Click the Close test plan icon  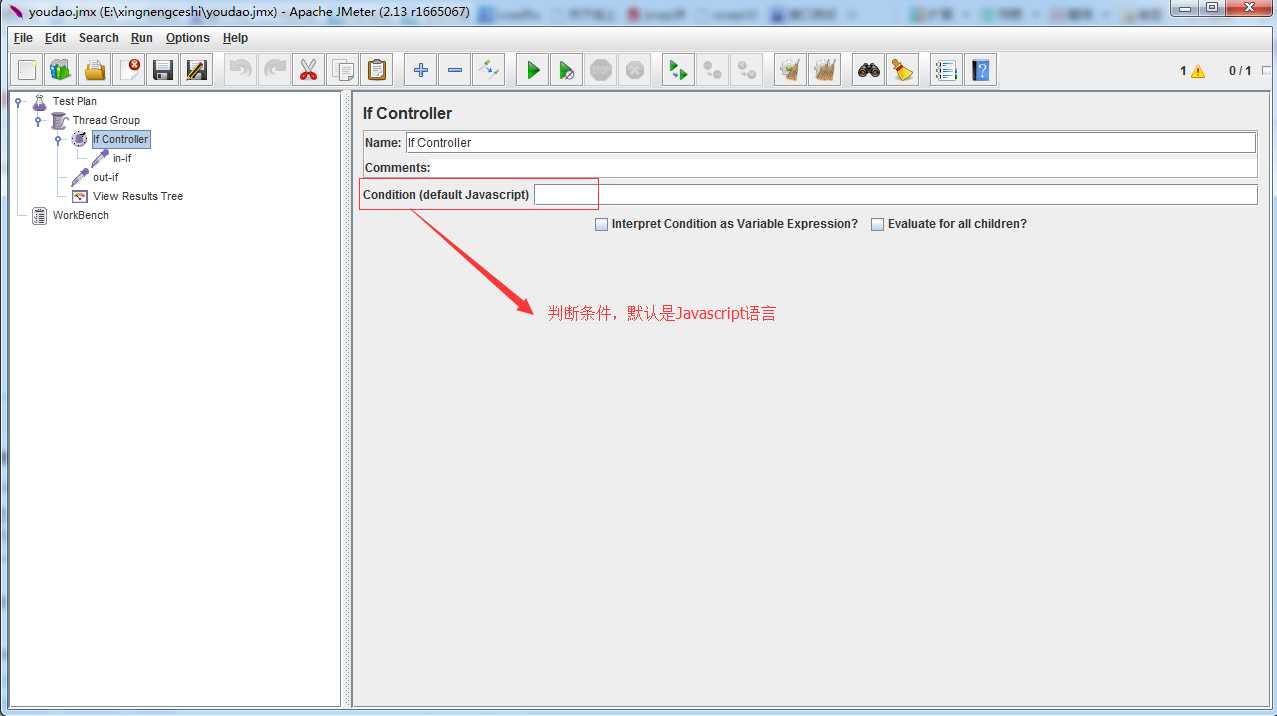(x=129, y=70)
